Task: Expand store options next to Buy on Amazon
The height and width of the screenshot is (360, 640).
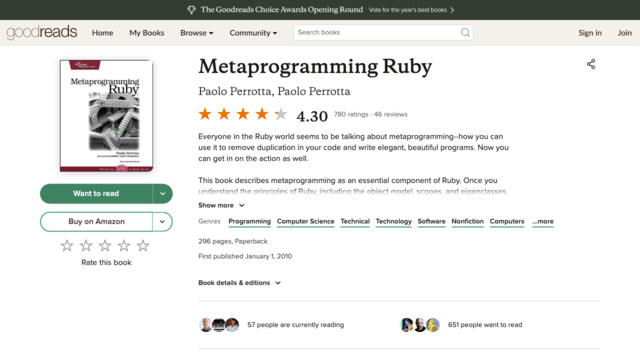Action: [x=162, y=222]
